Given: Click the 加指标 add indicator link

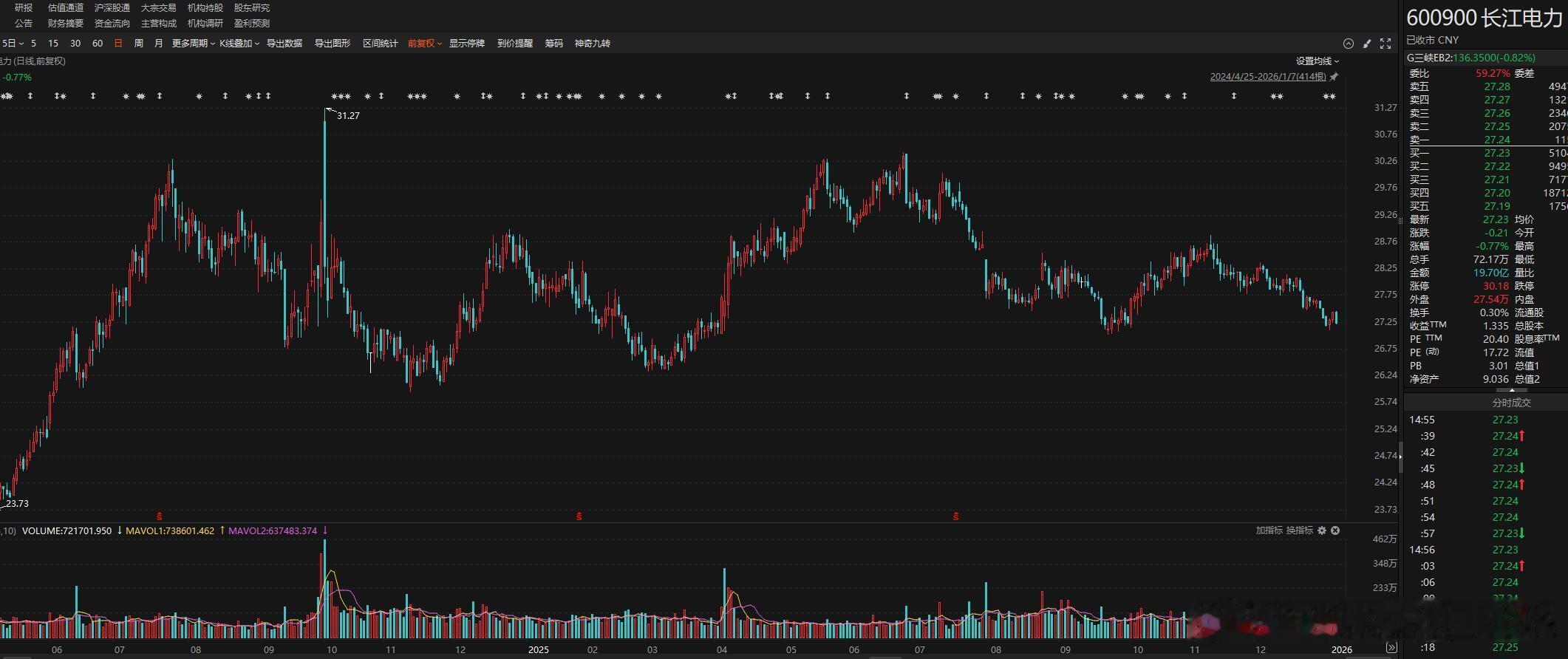Looking at the screenshot, I should point(1269,530).
